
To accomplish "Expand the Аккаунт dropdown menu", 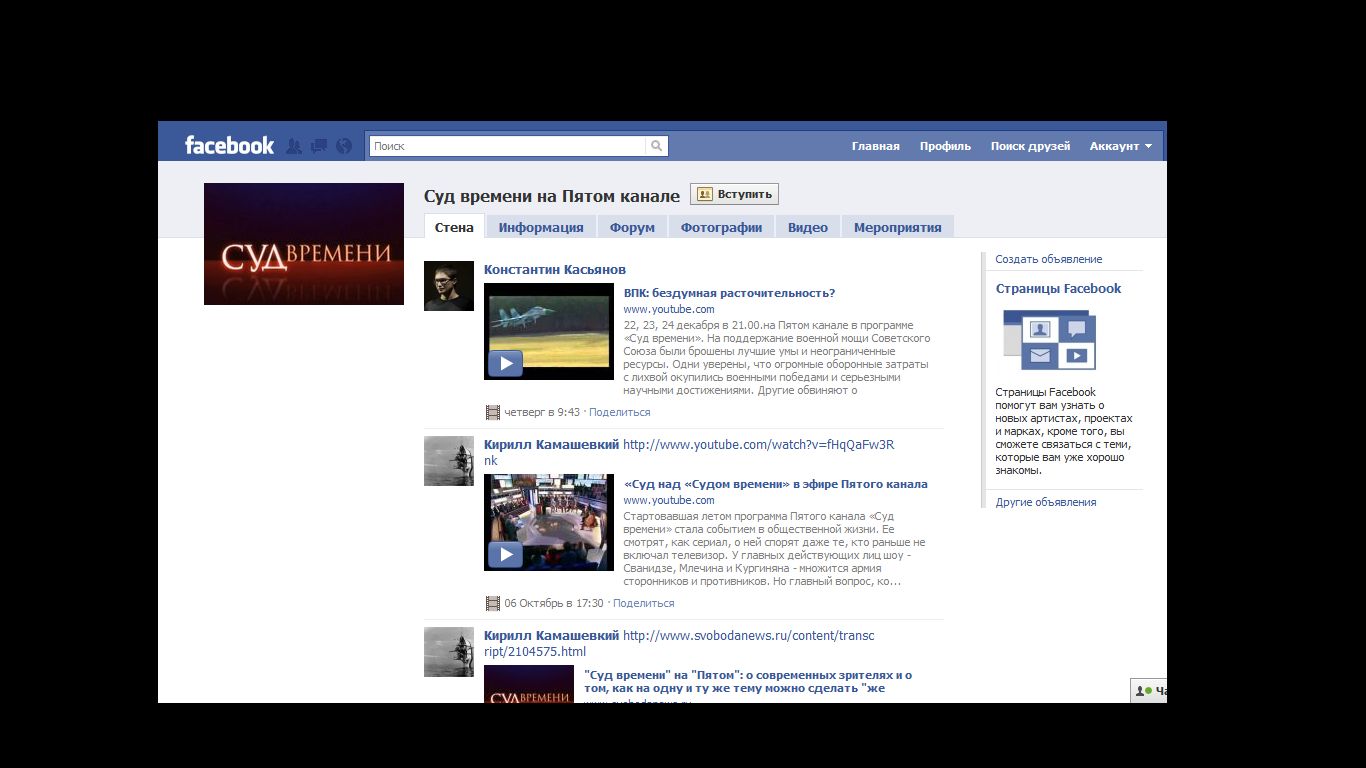I will point(1120,146).
